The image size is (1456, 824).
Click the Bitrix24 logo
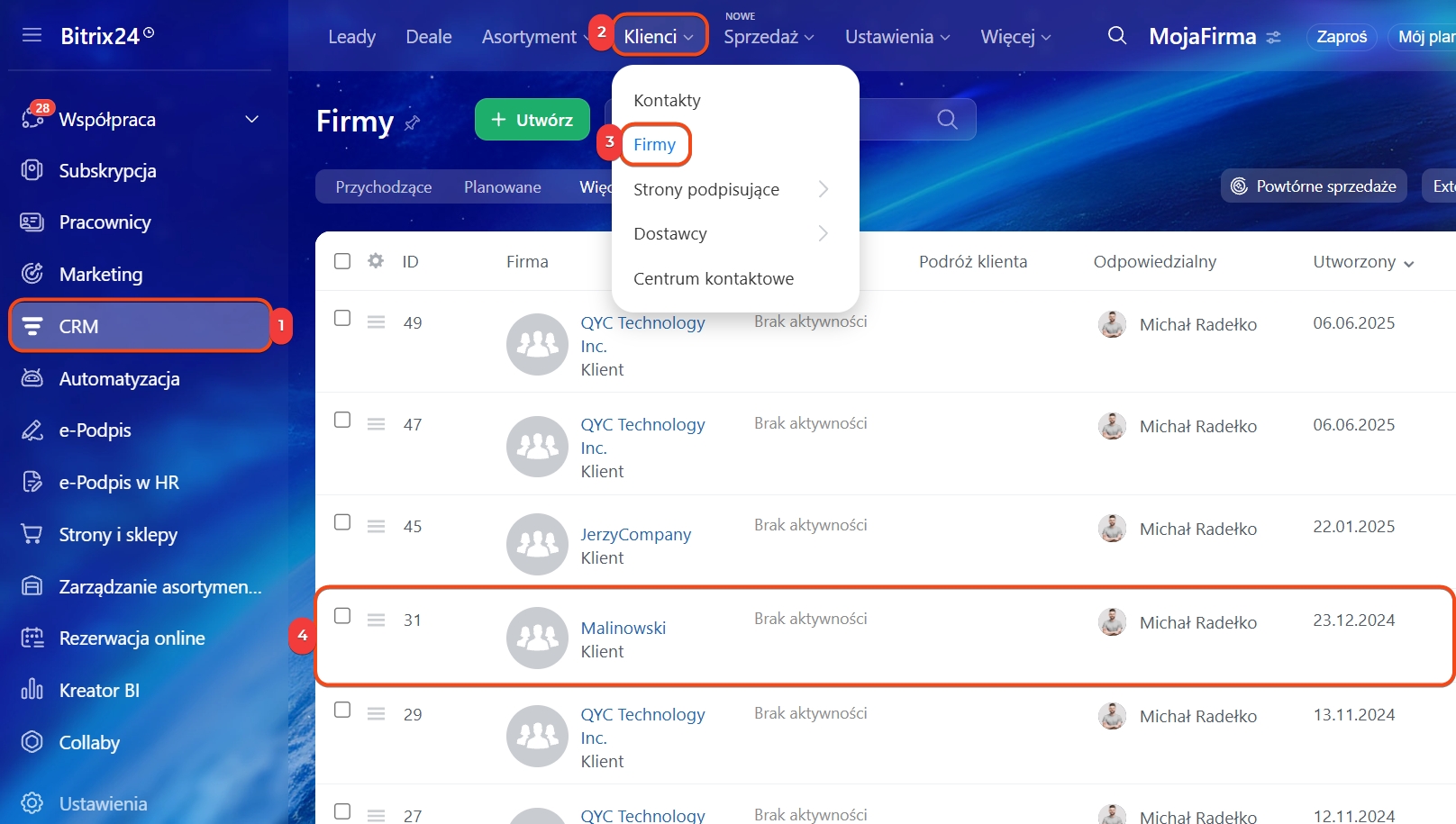107,36
